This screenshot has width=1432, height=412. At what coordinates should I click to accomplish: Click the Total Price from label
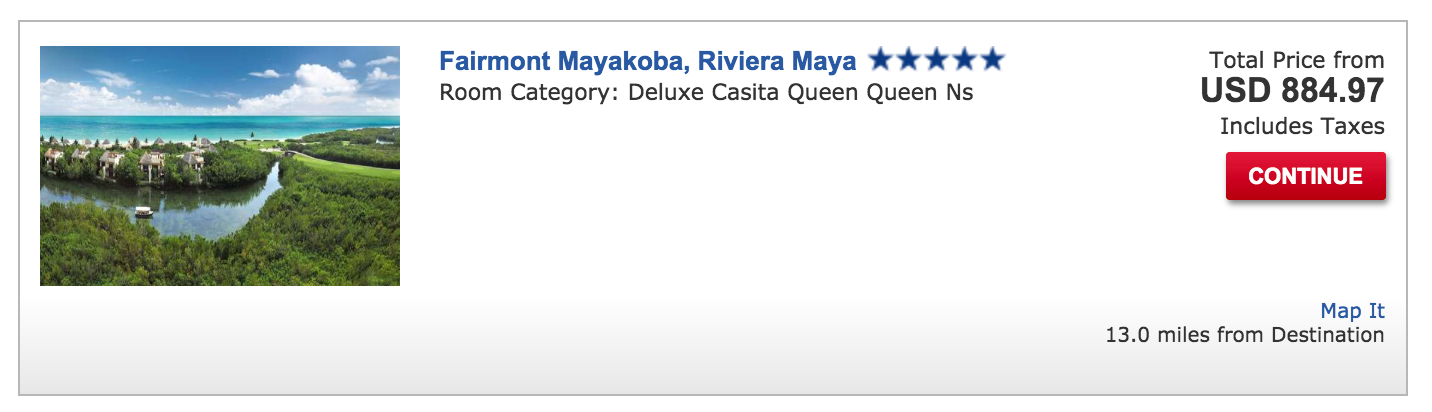[1296, 60]
